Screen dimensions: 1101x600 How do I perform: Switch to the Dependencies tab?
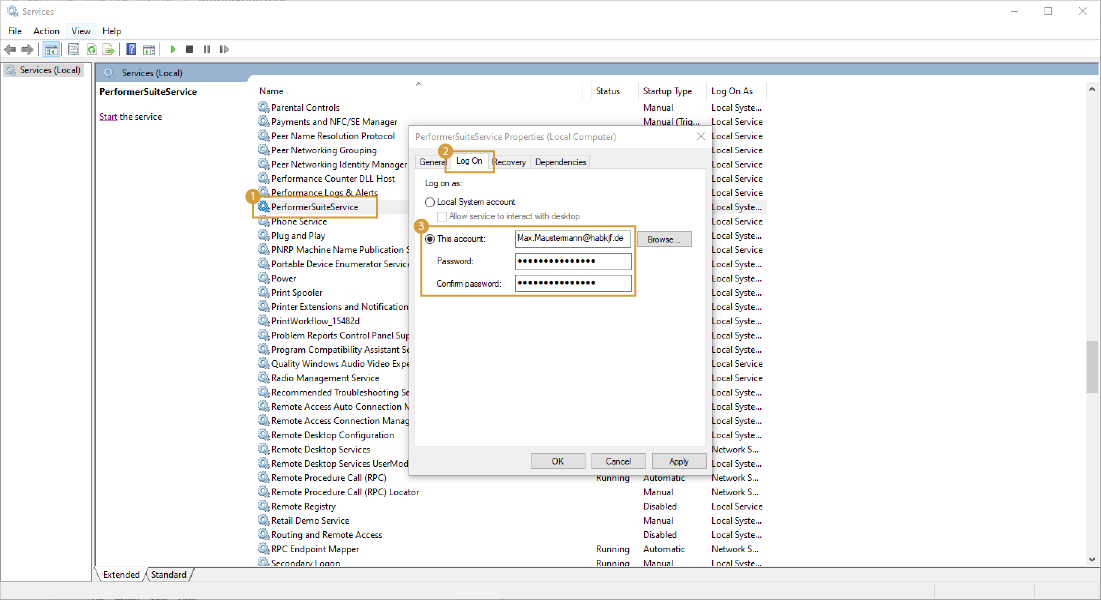coord(560,162)
